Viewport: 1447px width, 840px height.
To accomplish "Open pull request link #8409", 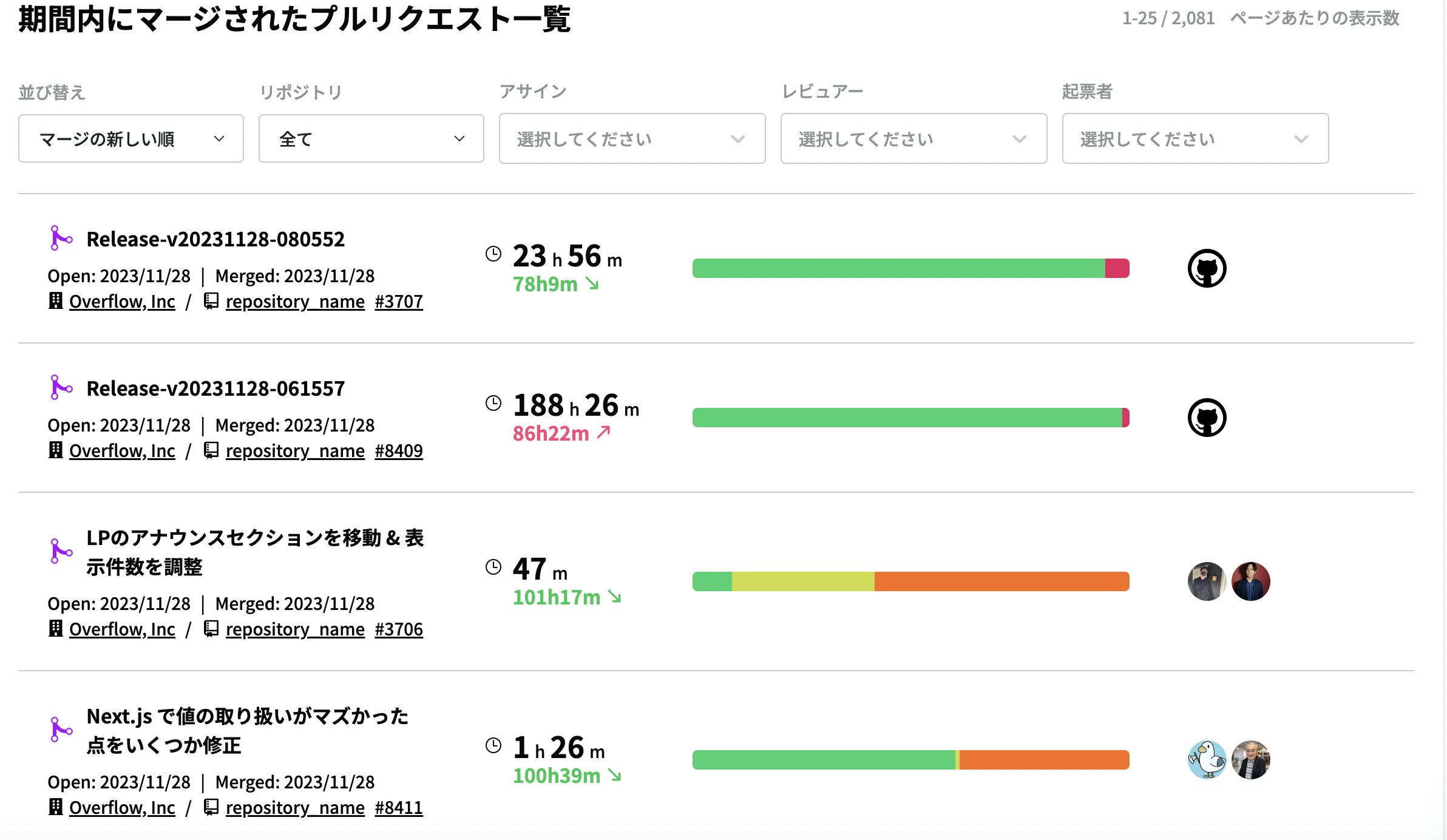I will pyautogui.click(x=399, y=451).
